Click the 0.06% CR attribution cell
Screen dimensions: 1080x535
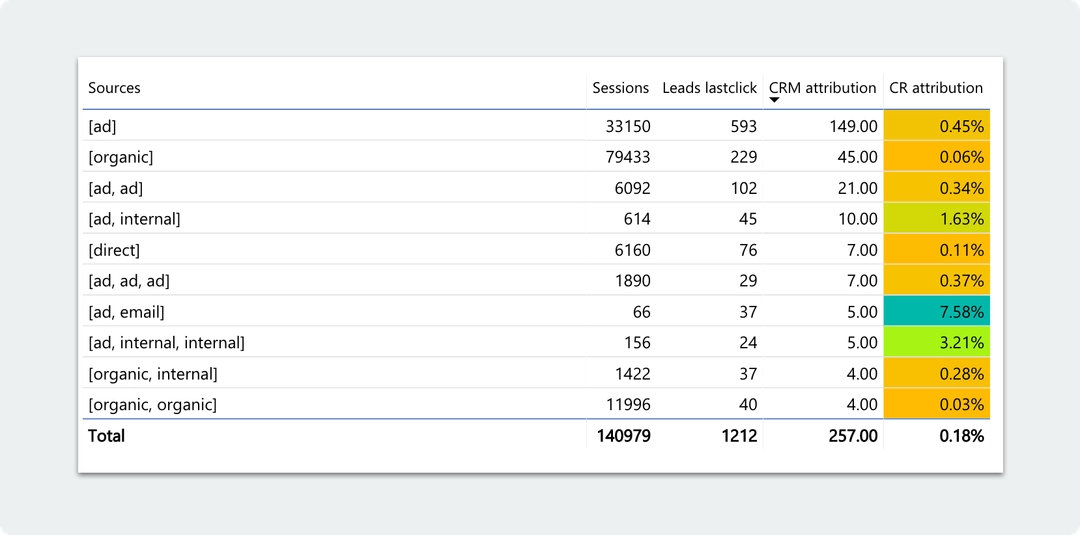[x=937, y=157]
